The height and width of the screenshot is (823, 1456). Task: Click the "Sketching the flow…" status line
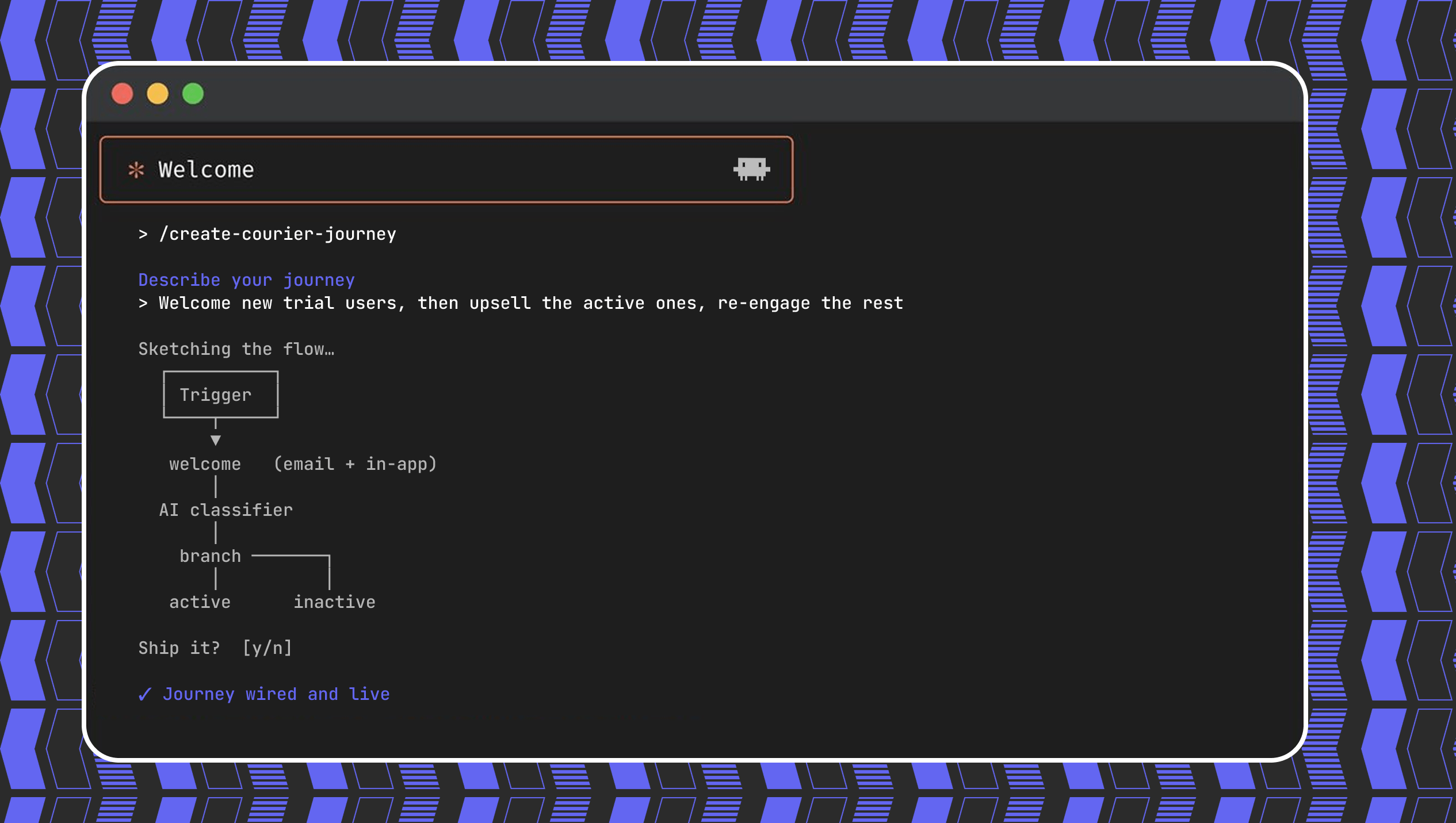(236, 349)
